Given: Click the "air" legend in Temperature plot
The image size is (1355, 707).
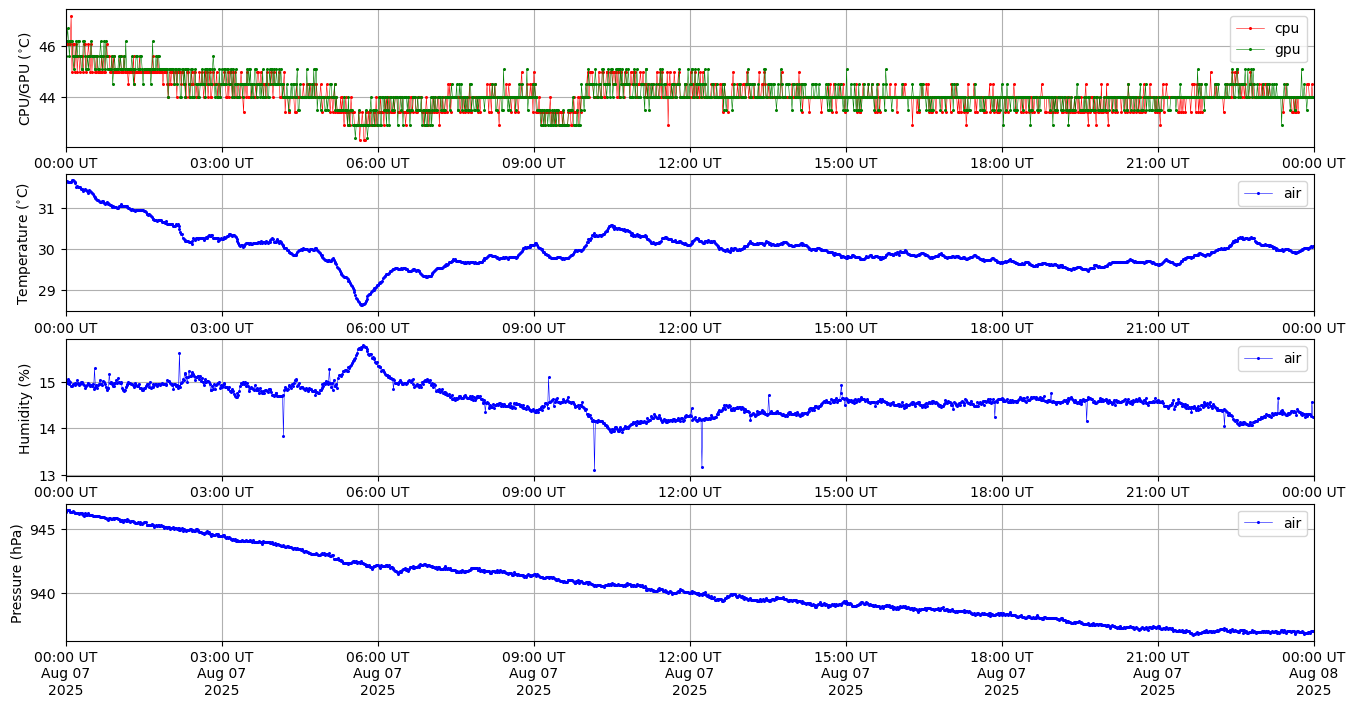Looking at the screenshot, I should pos(1273,193).
